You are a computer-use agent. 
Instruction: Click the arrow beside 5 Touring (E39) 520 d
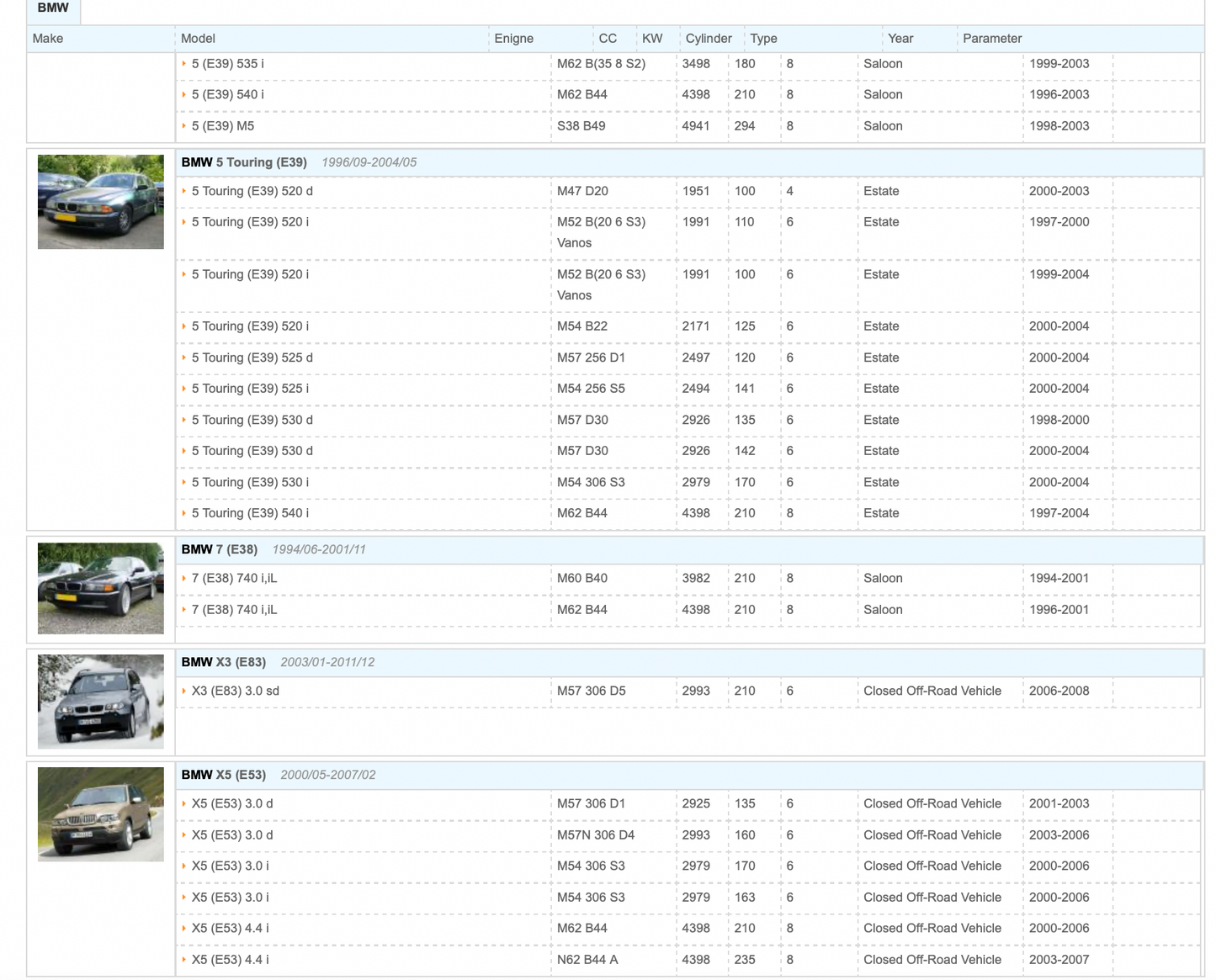pyautogui.click(x=184, y=191)
